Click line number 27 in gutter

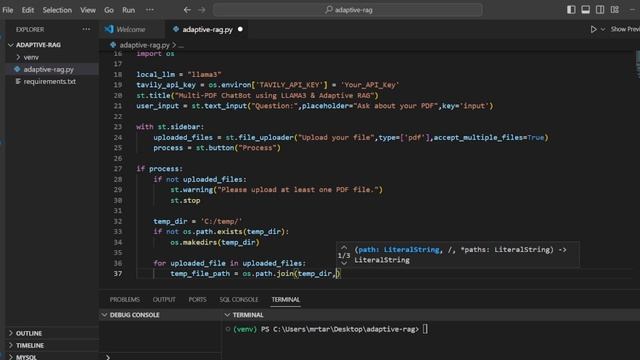click(x=118, y=169)
